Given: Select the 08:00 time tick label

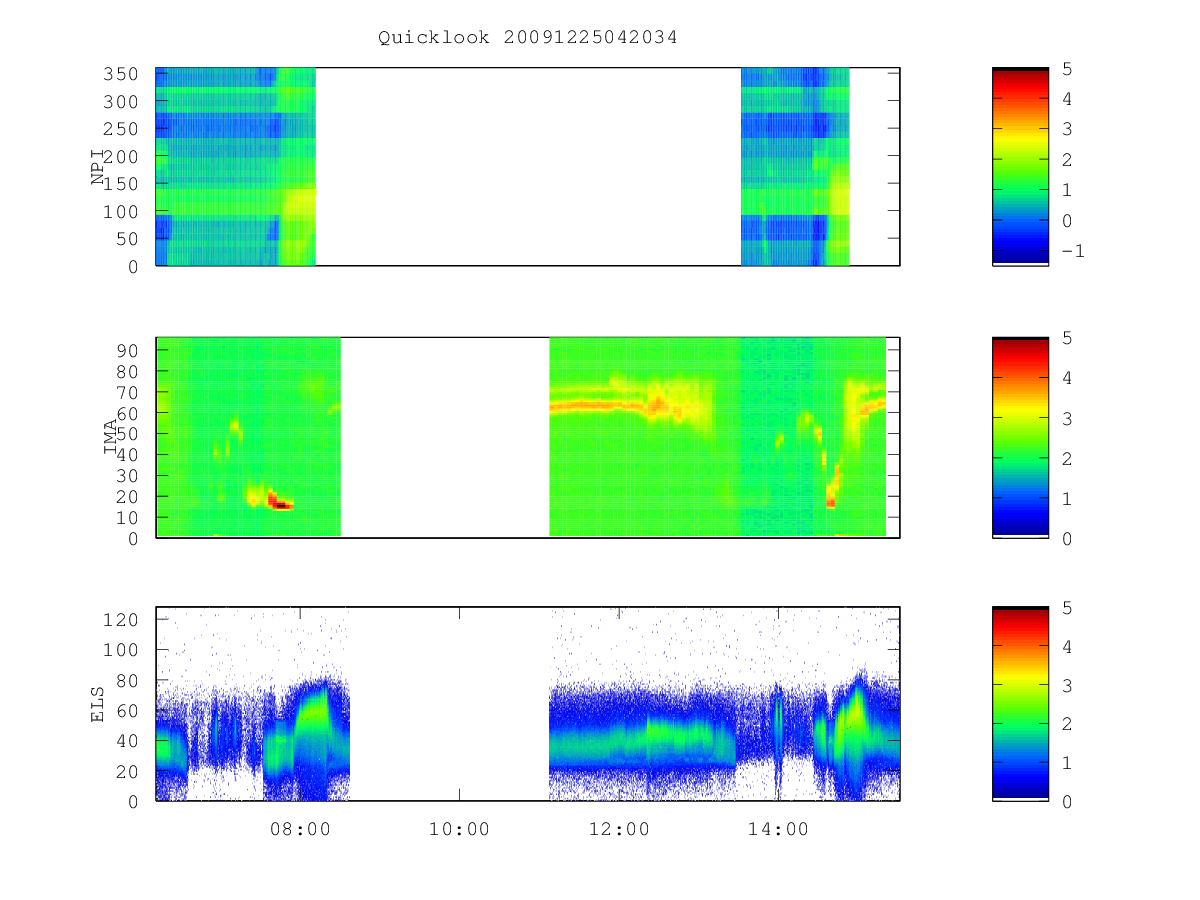Looking at the screenshot, I should click(x=300, y=829).
